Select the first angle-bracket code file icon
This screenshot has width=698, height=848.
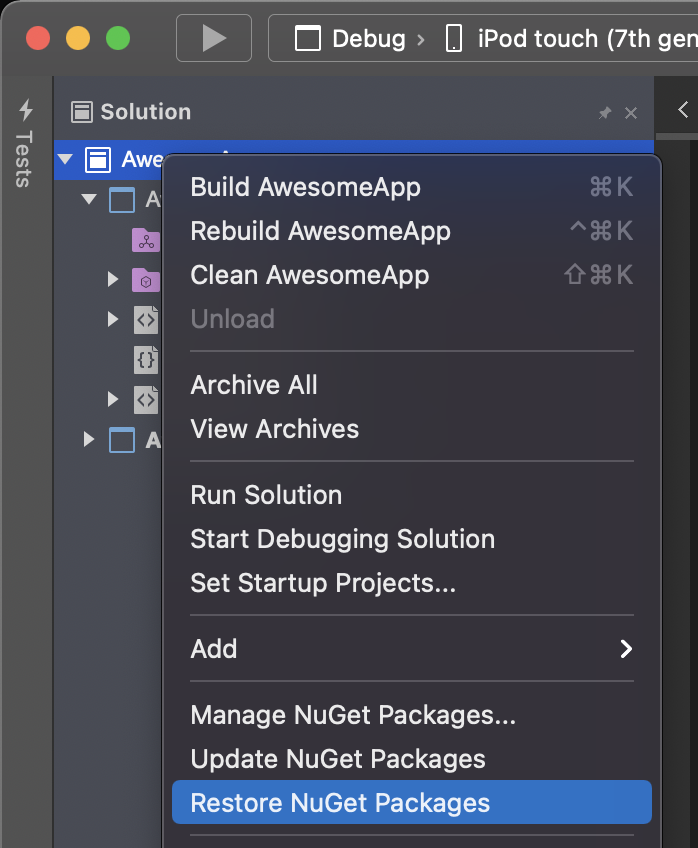coord(147,320)
